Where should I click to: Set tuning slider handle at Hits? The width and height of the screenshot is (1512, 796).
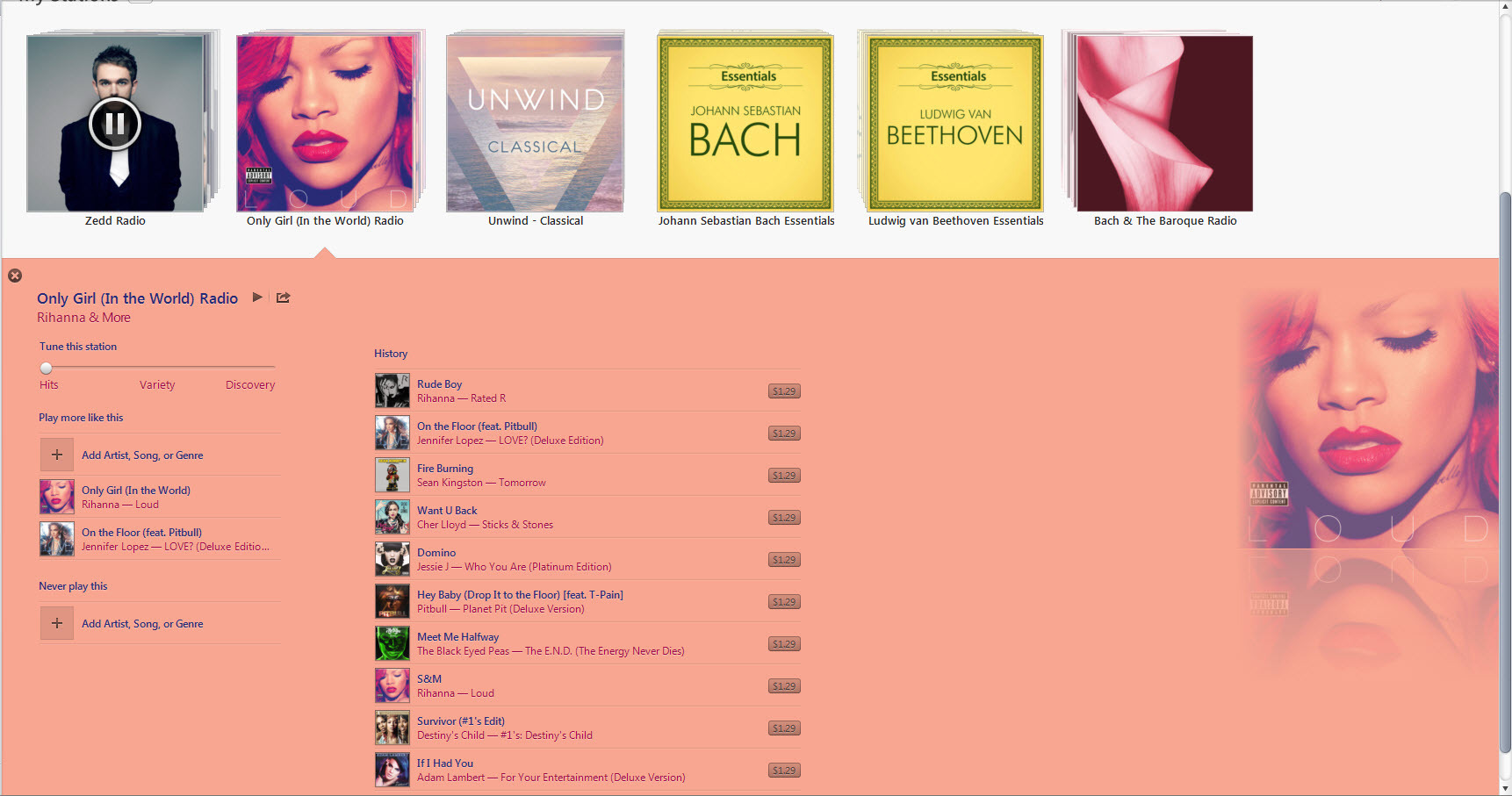pyautogui.click(x=47, y=368)
